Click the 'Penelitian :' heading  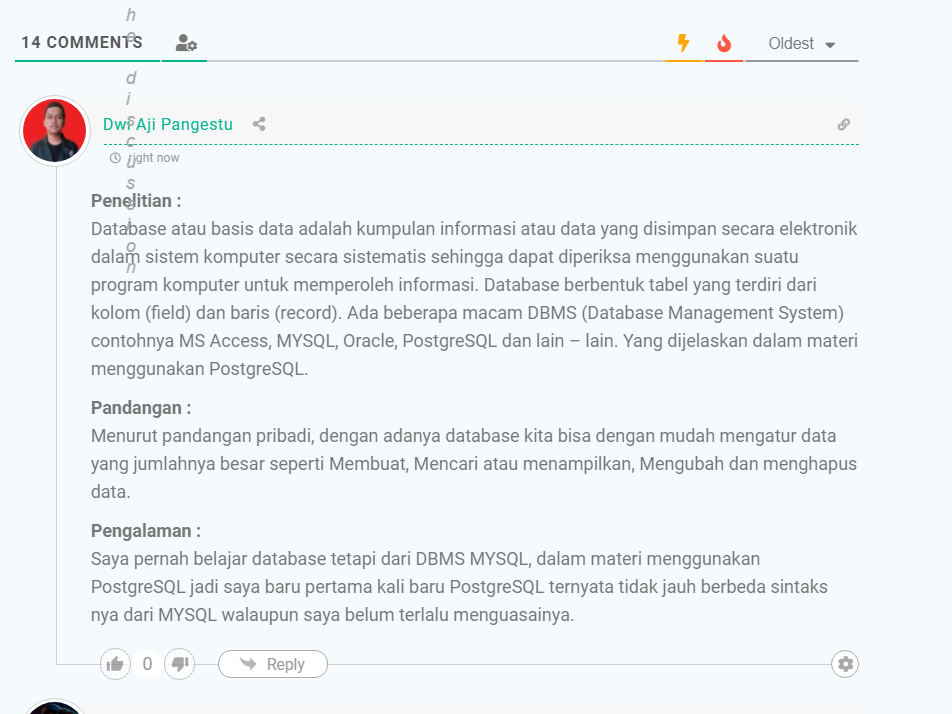pyautogui.click(x=136, y=201)
